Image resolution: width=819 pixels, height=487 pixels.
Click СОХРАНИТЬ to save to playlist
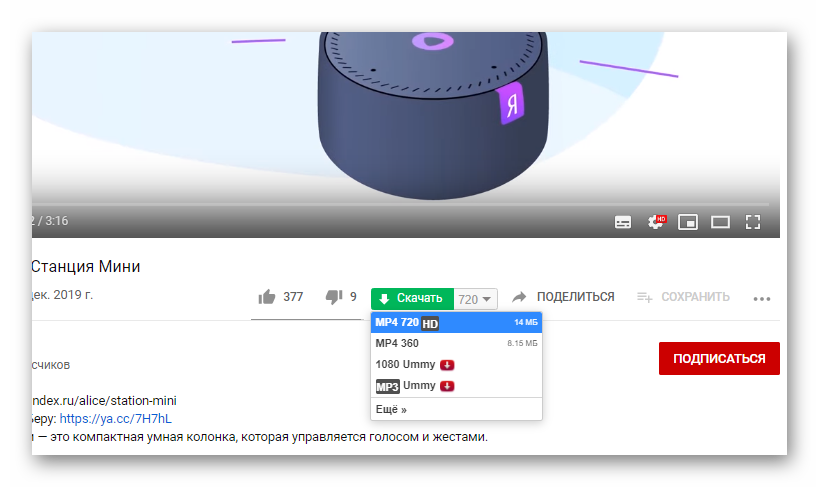pyautogui.click(x=683, y=297)
